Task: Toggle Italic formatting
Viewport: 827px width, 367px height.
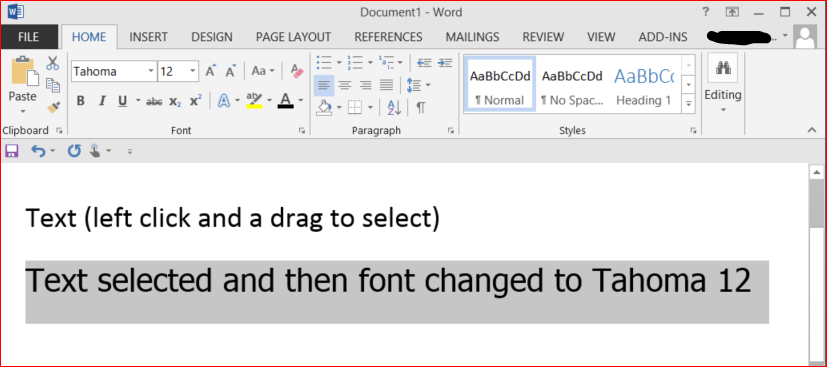Action: 102,101
